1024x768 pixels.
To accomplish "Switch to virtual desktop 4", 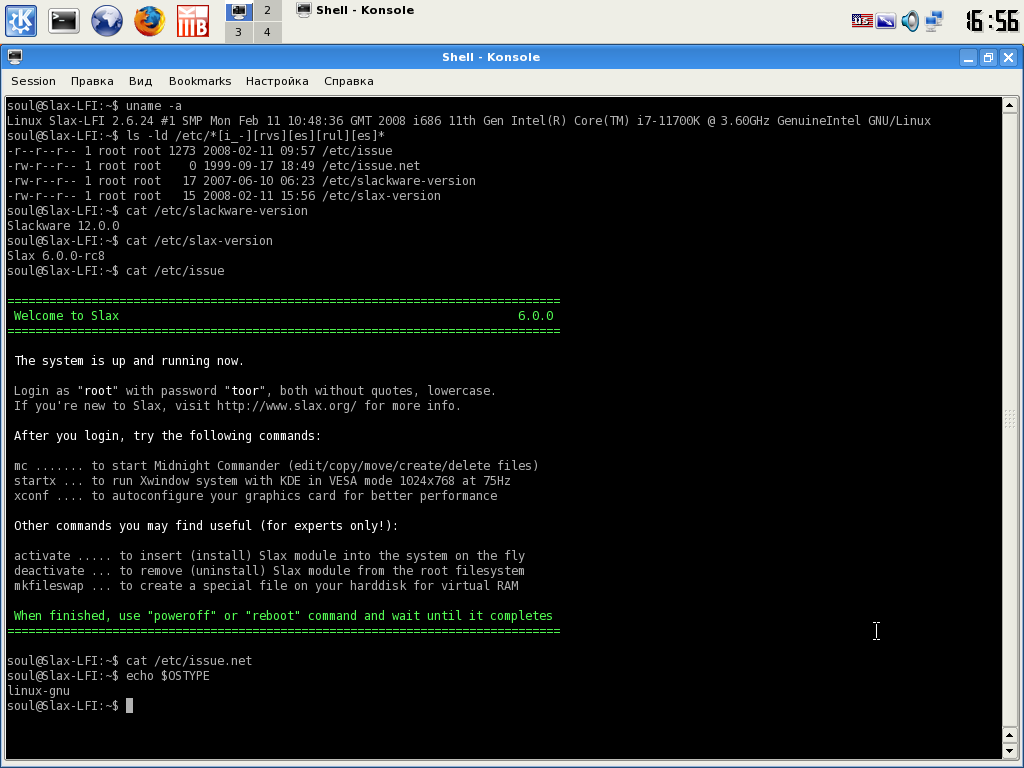I will tap(267, 32).
